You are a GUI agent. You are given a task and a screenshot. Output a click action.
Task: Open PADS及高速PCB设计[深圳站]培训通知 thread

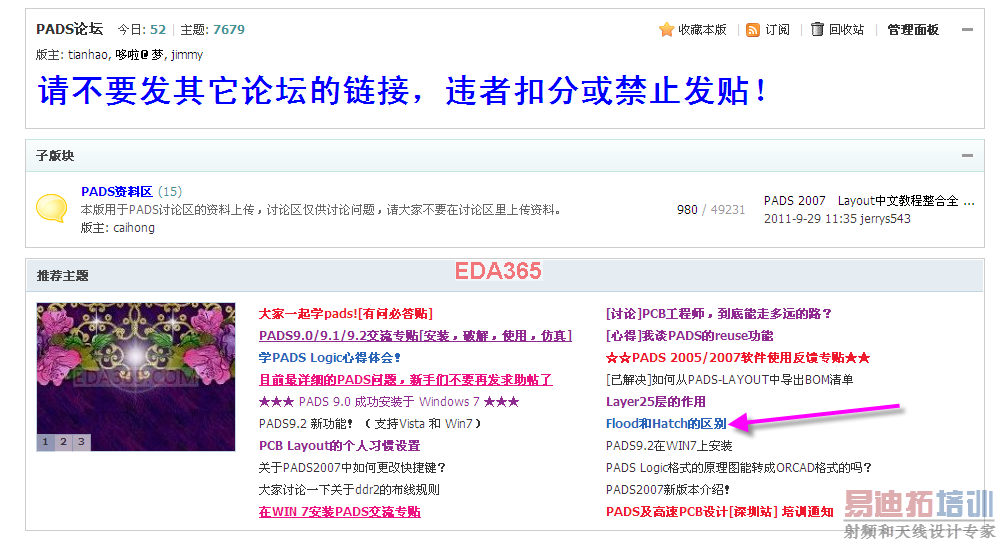coord(719,512)
